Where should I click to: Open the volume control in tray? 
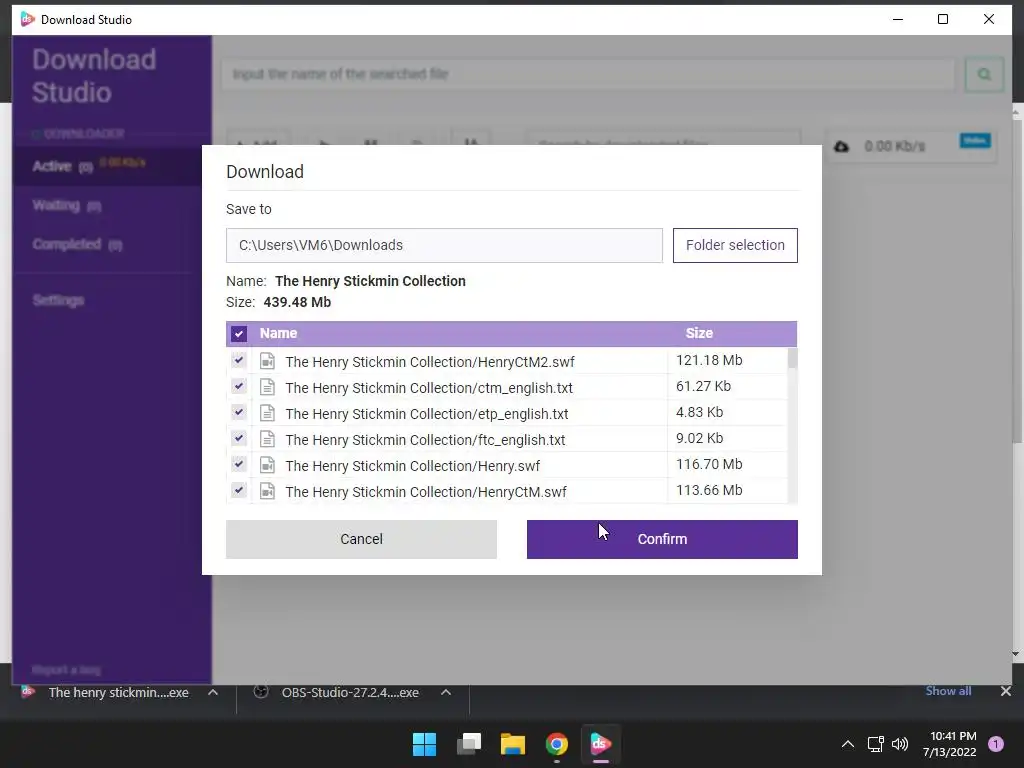point(900,744)
